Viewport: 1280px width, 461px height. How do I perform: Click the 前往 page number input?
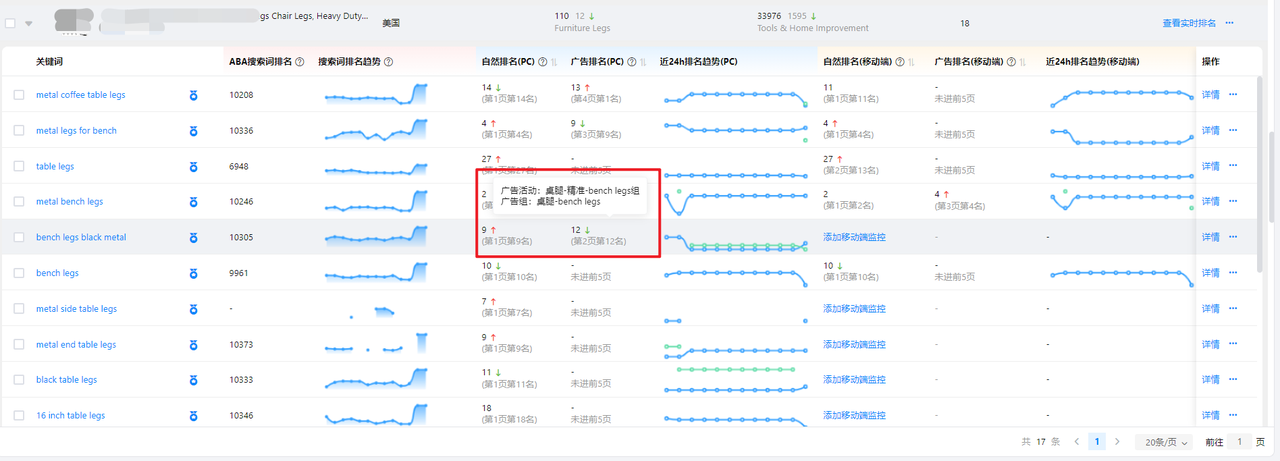[x=1240, y=441]
